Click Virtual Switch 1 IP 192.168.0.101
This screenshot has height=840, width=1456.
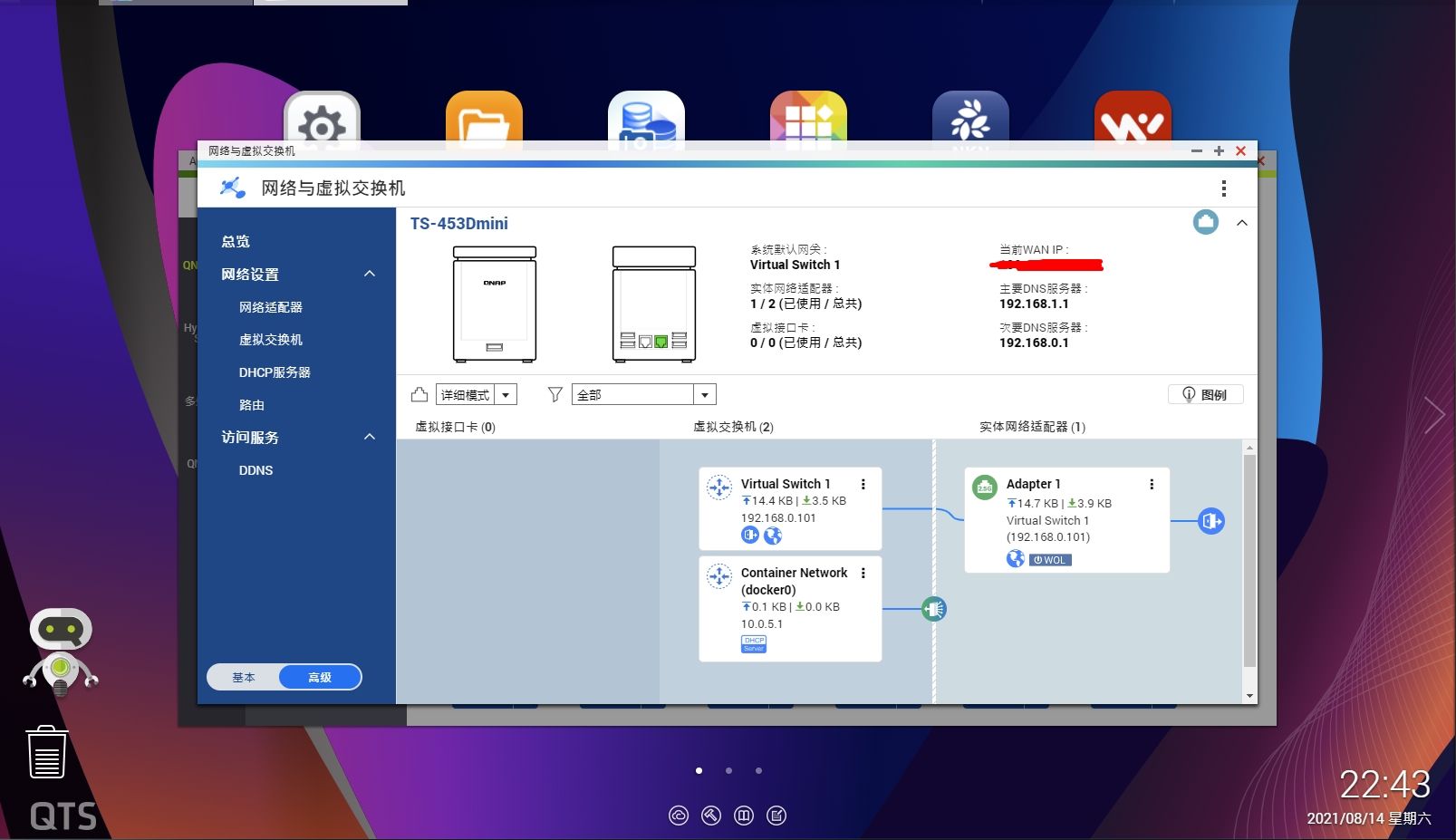[778, 518]
